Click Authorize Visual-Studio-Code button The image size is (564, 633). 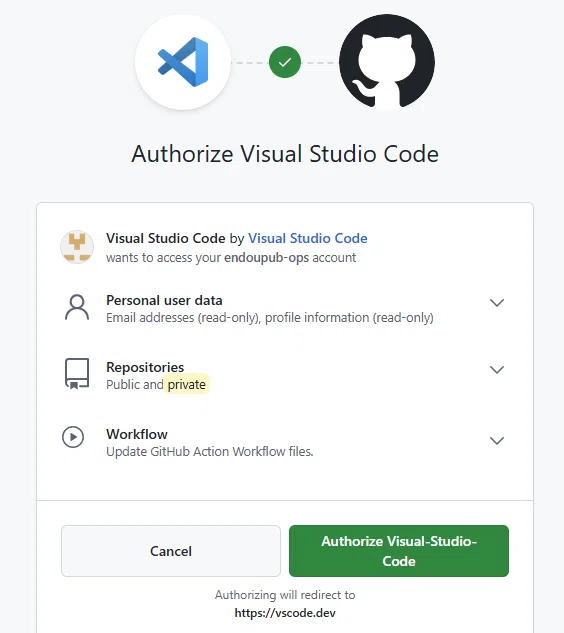pyautogui.click(x=399, y=551)
